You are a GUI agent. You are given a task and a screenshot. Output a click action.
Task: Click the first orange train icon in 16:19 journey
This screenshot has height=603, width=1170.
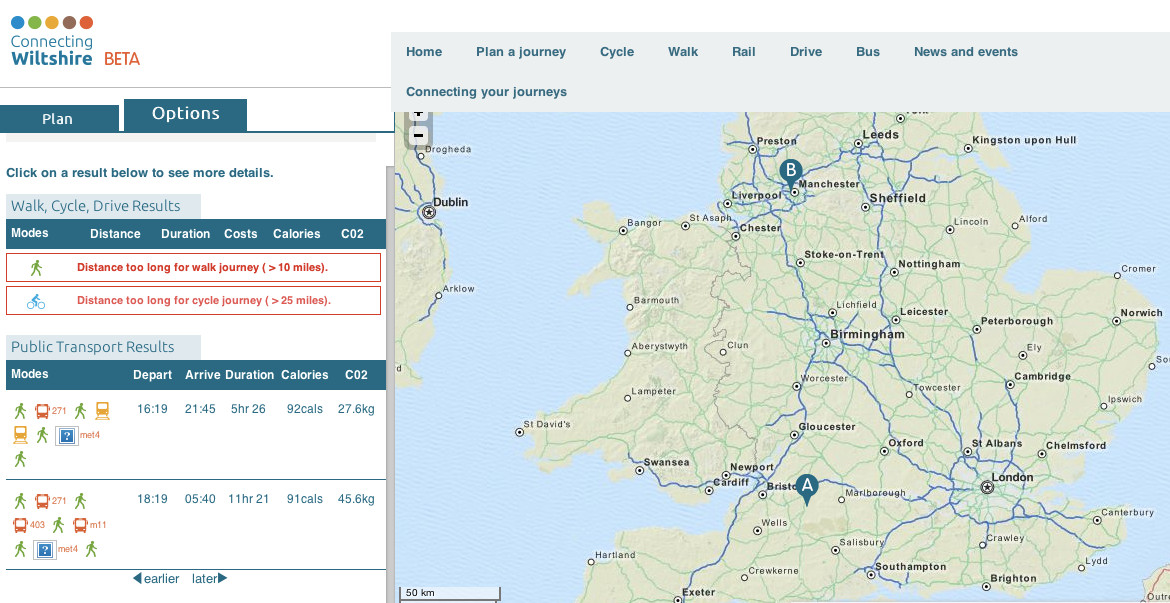point(102,410)
